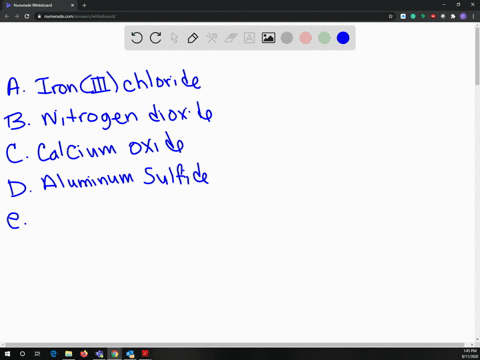Viewport: 480px width, 360px height.
Task: Open the Chrome extensions puzzle menu
Action: tap(453, 16)
